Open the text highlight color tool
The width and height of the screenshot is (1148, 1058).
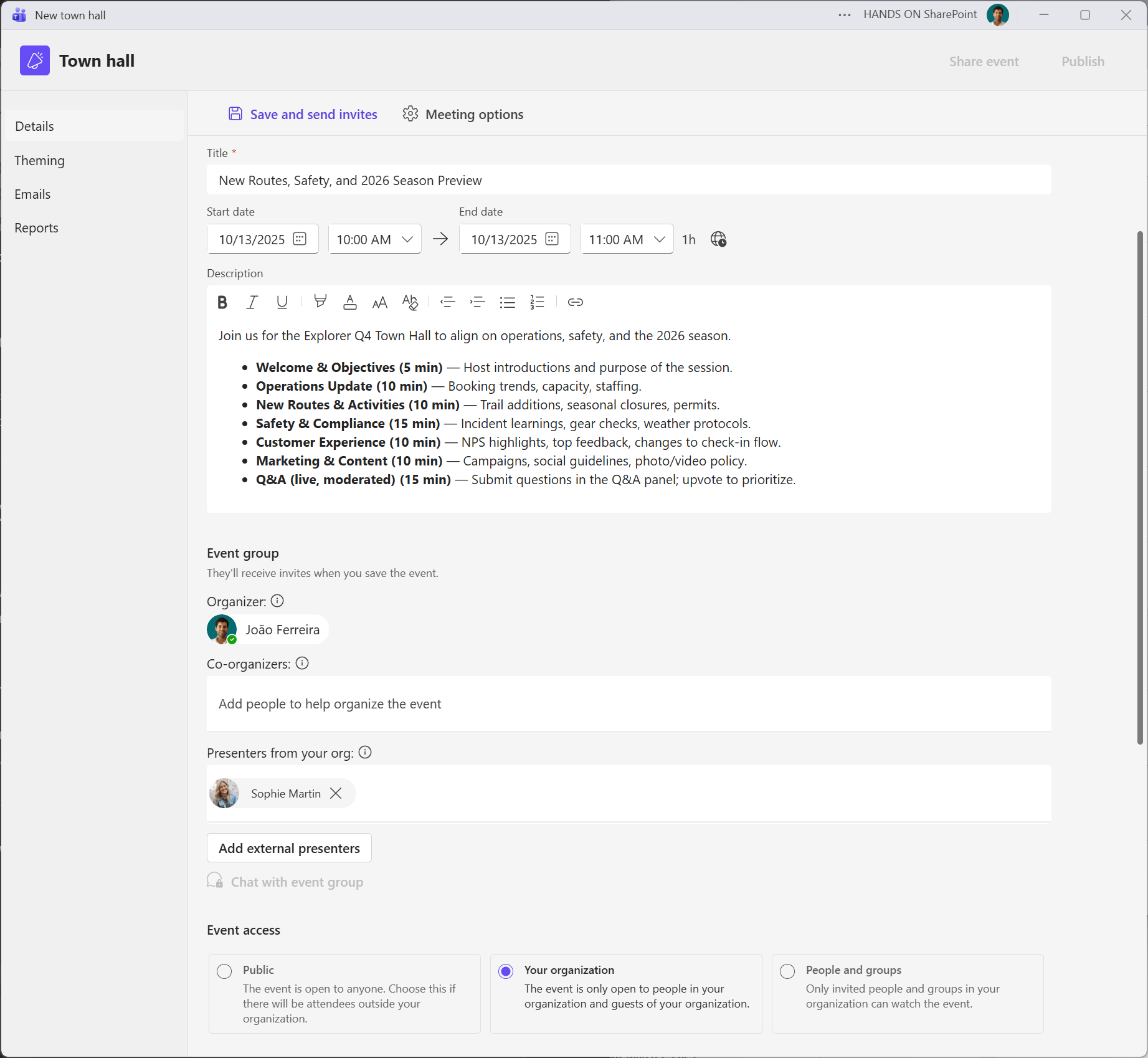[x=320, y=302]
